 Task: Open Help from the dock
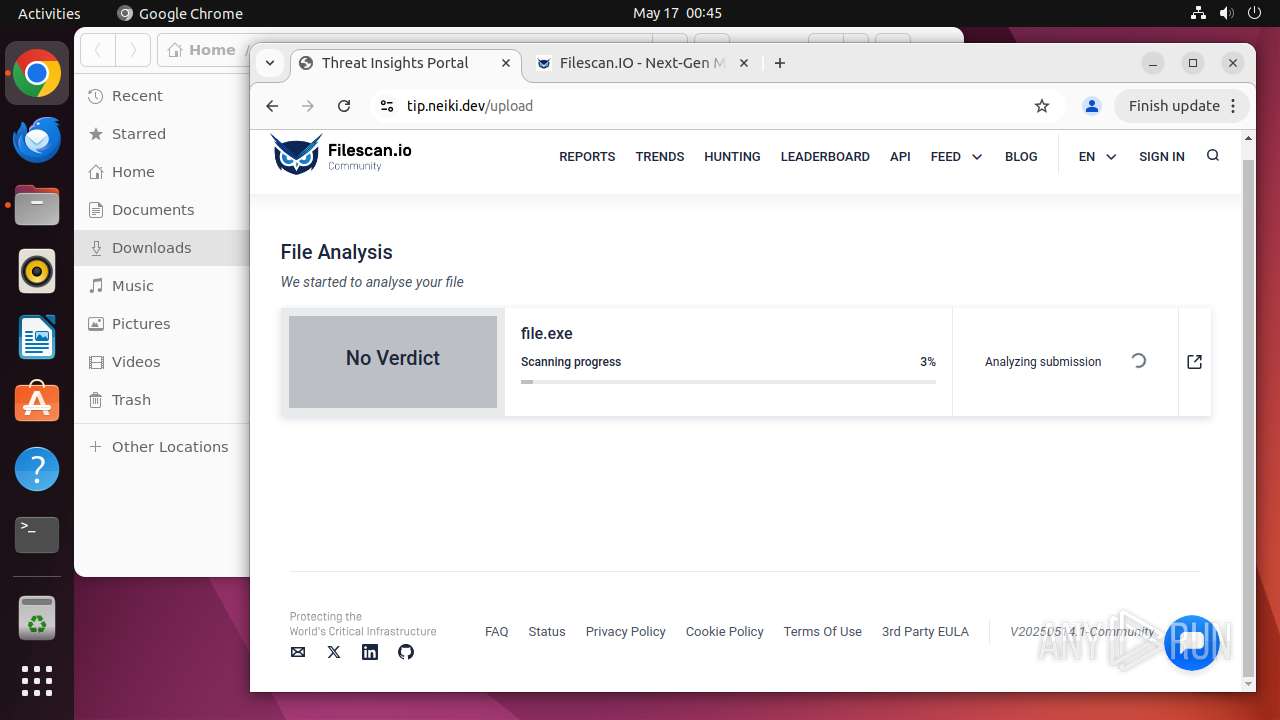tap(37, 469)
